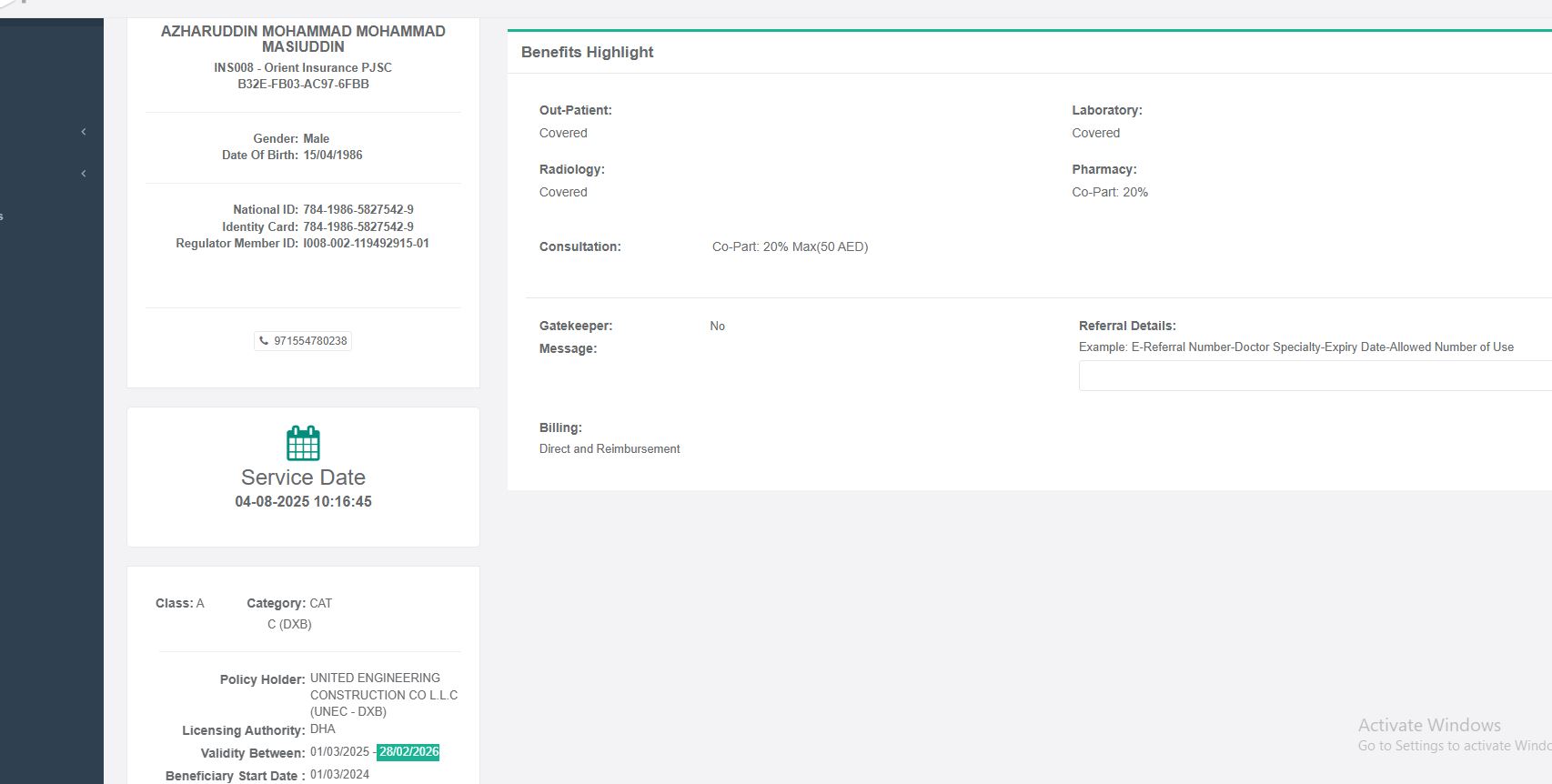Expand the second sidebar chevron arrow
This screenshot has width=1552, height=784.
[84, 174]
